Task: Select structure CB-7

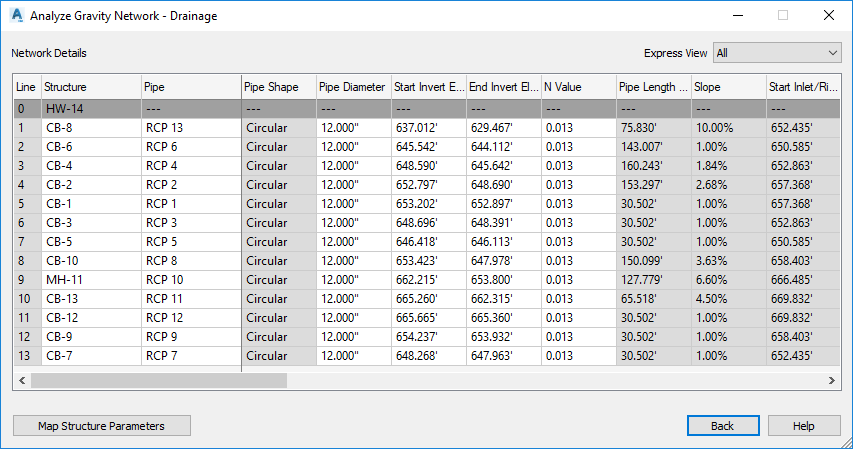Action: 91,356
